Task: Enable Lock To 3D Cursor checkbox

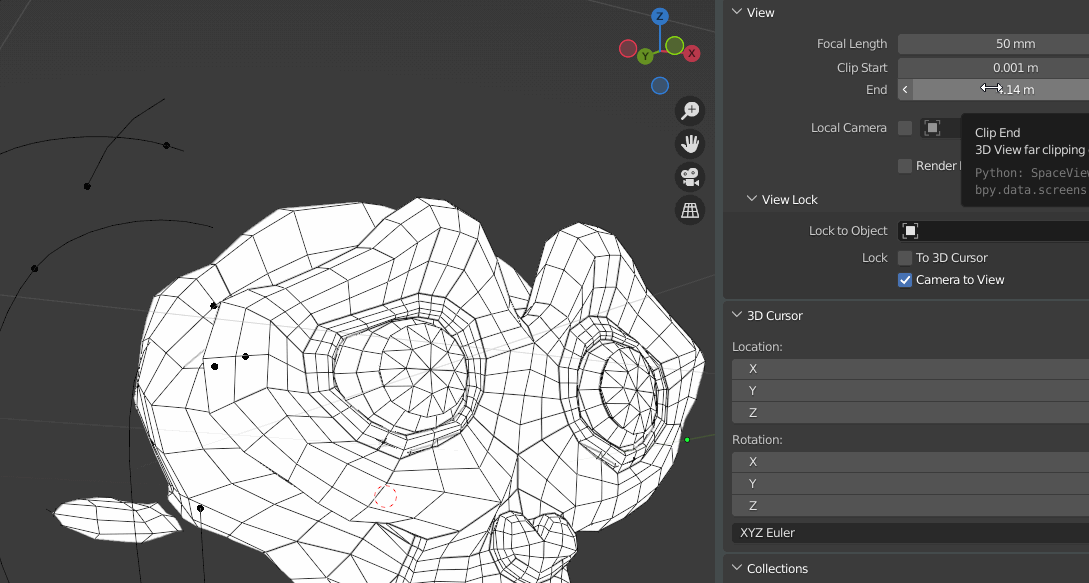Action: tap(905, 258)
